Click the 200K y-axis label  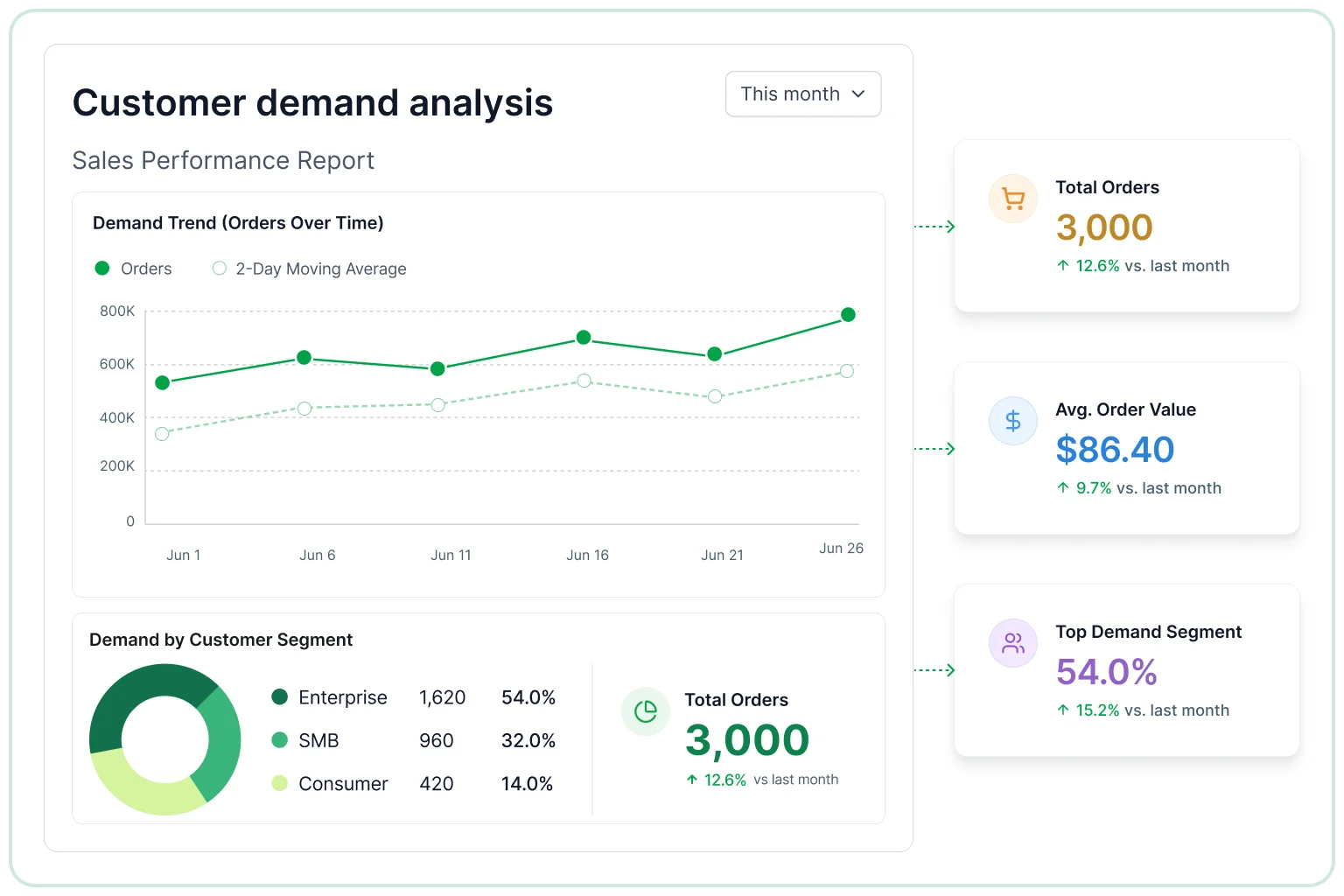click(117, 466)
